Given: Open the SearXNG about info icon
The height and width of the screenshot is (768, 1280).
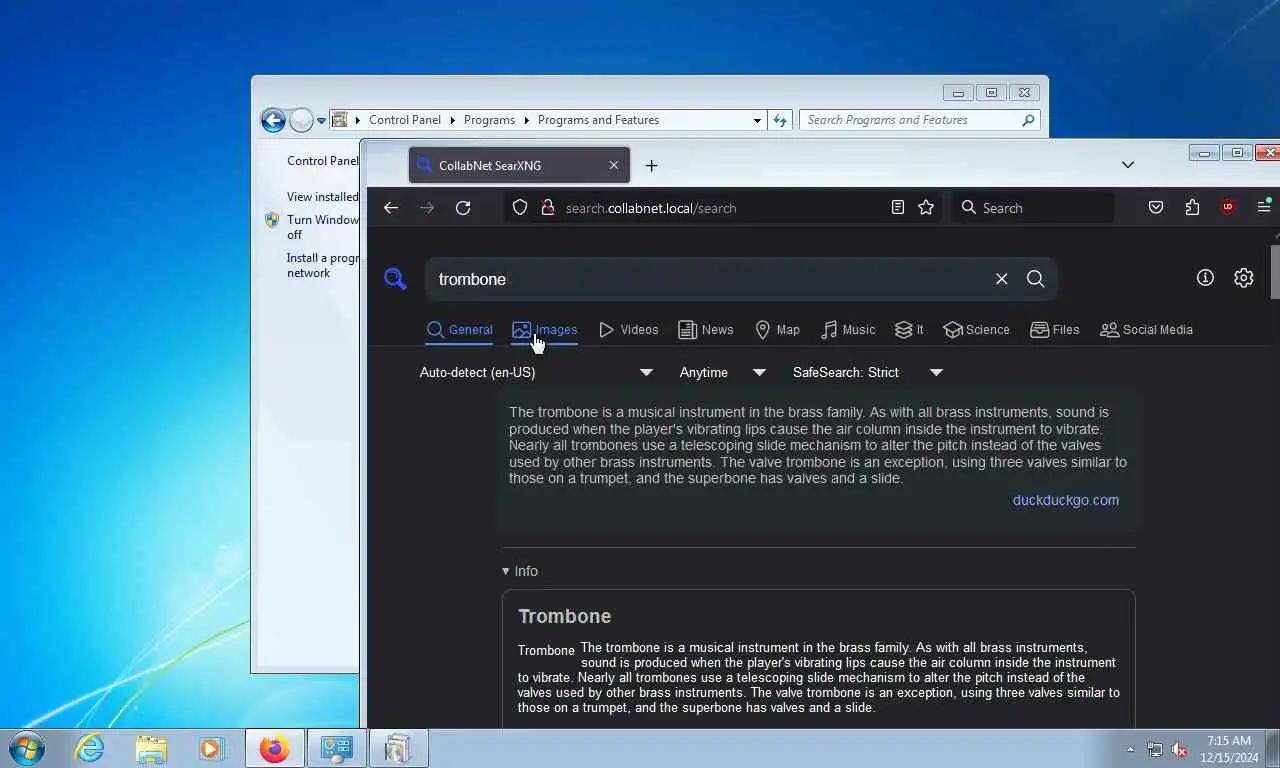Looking at the screenshot, I should 1205,278.
